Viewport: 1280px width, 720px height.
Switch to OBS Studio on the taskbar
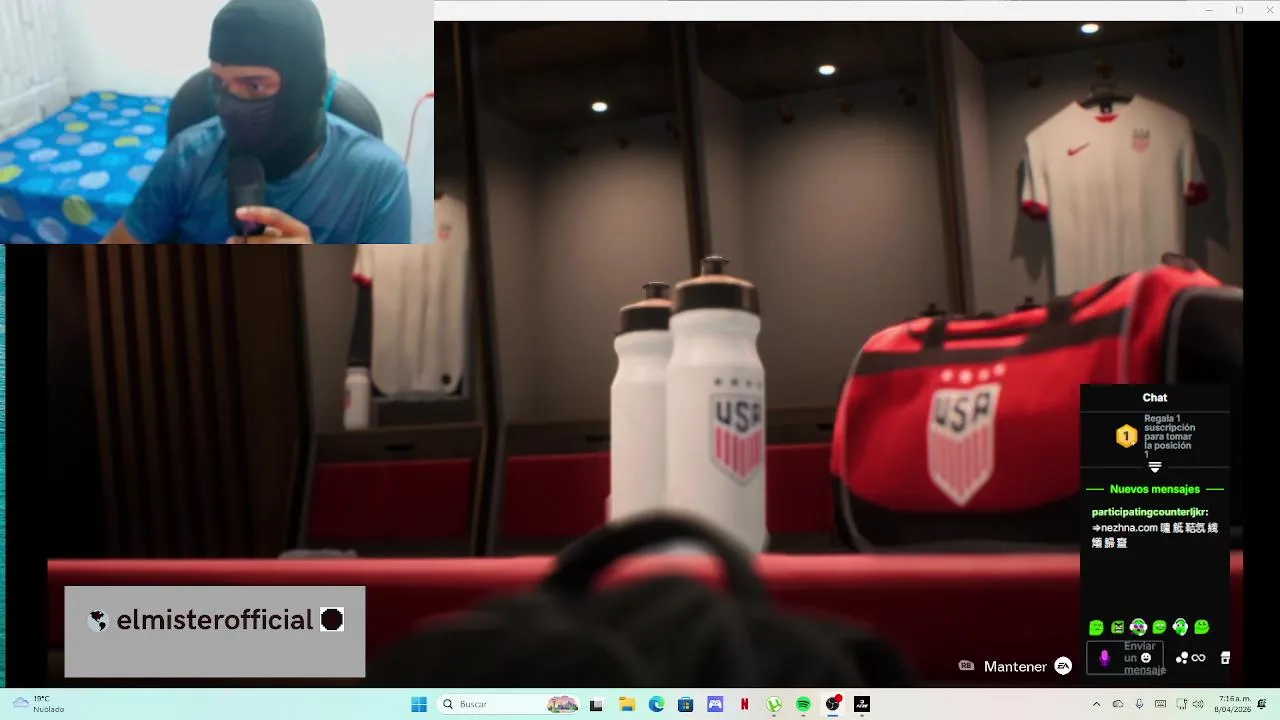tap(833, 704)
